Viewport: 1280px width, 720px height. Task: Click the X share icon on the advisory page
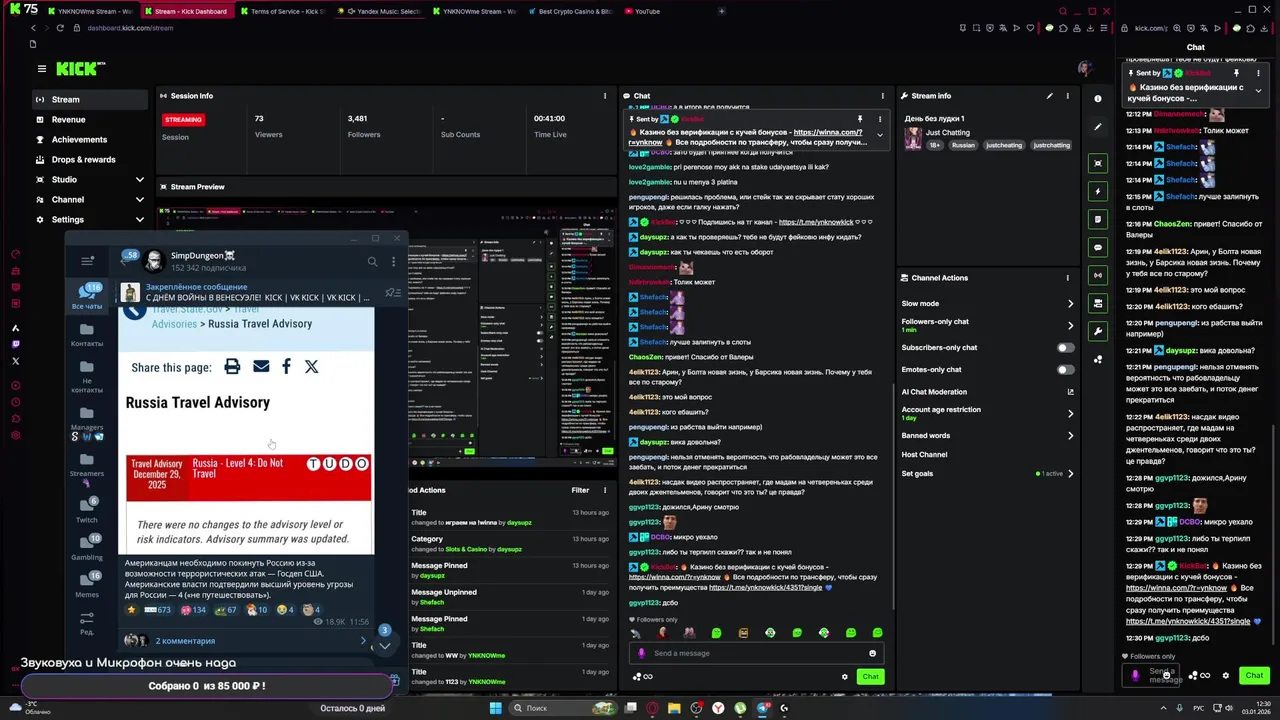point(312,367)
